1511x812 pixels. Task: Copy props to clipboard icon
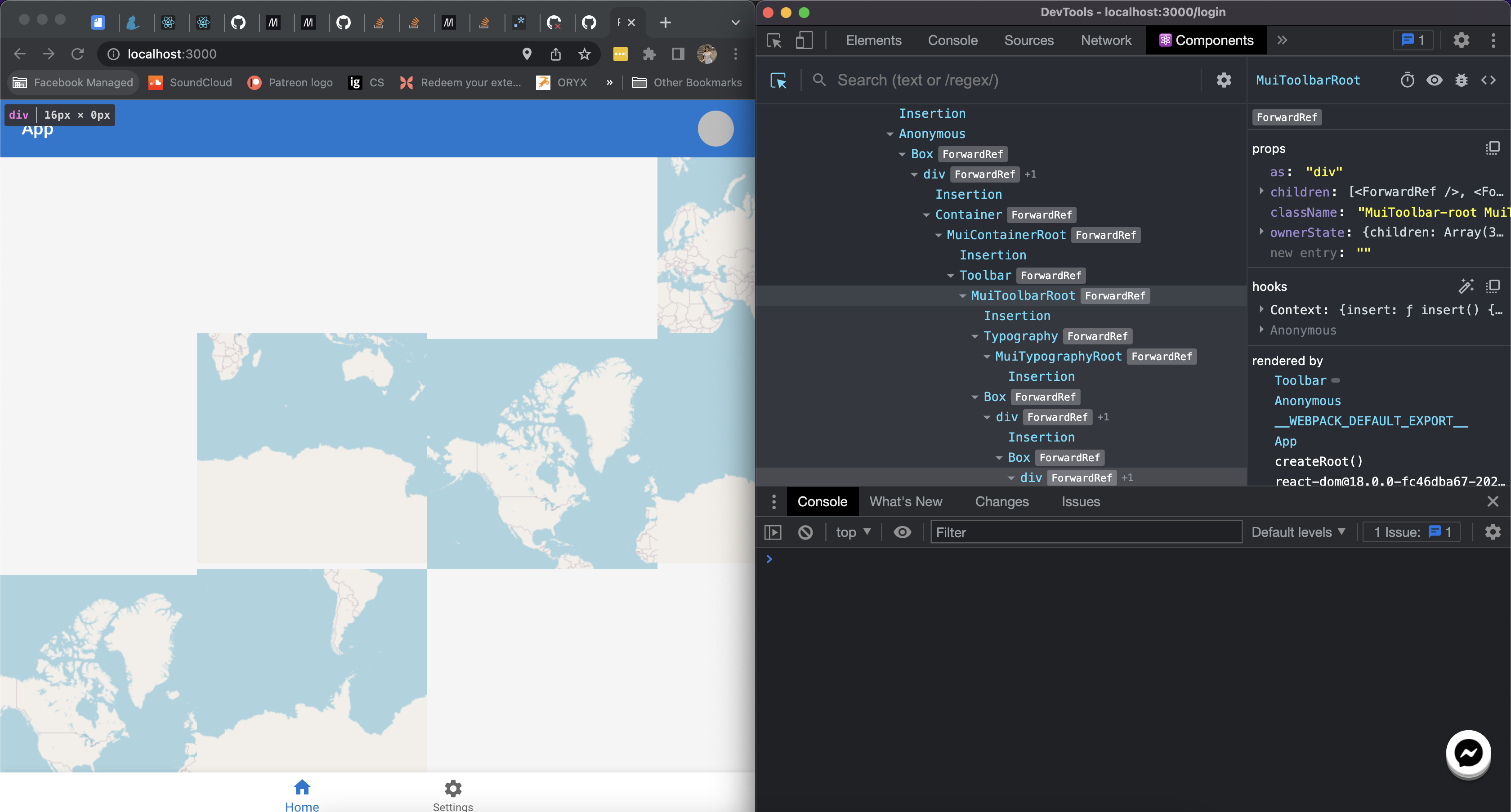(1492, 148)
